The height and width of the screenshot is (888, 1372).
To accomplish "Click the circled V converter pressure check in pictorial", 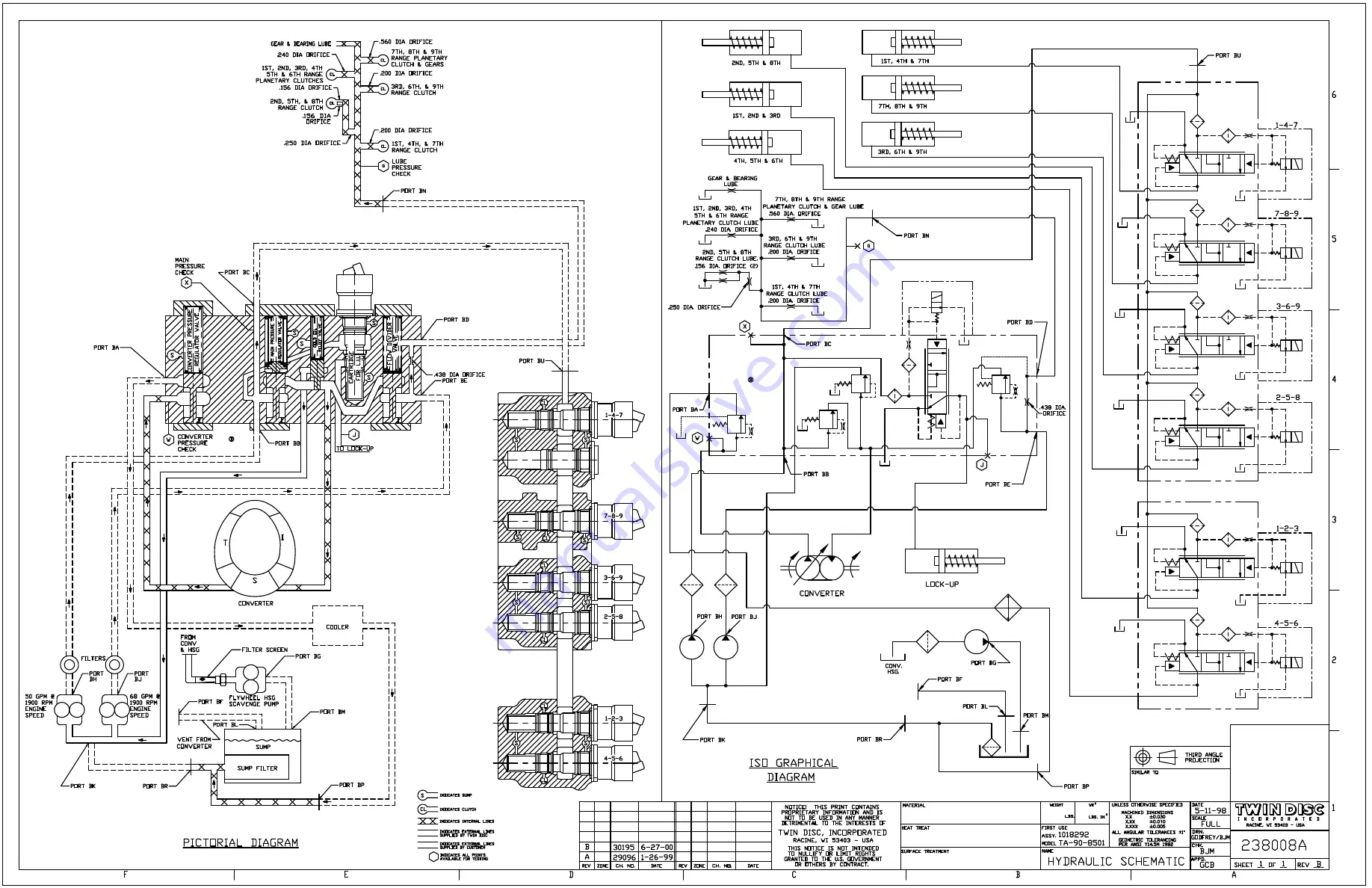I will tap(169, 440).
